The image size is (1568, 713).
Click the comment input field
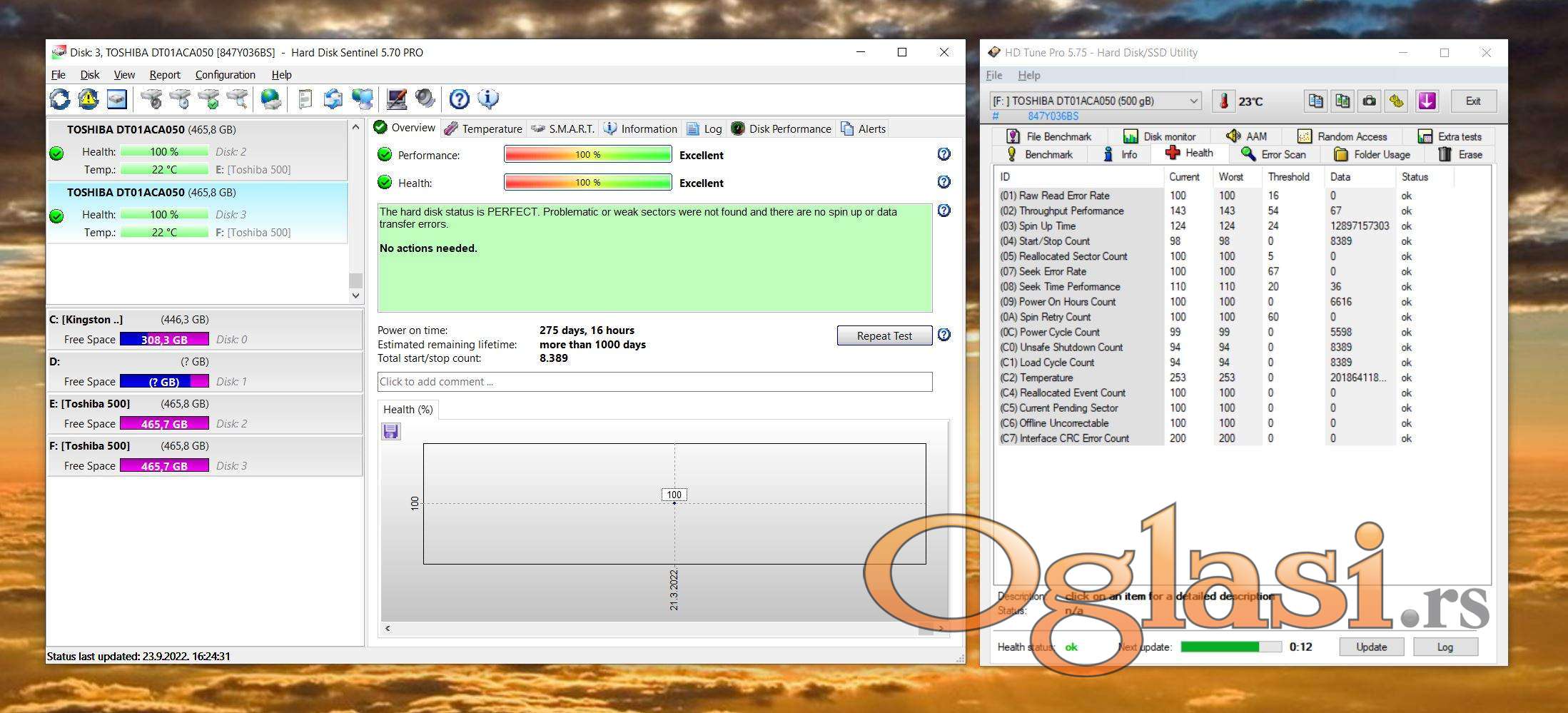coord(654,382)
